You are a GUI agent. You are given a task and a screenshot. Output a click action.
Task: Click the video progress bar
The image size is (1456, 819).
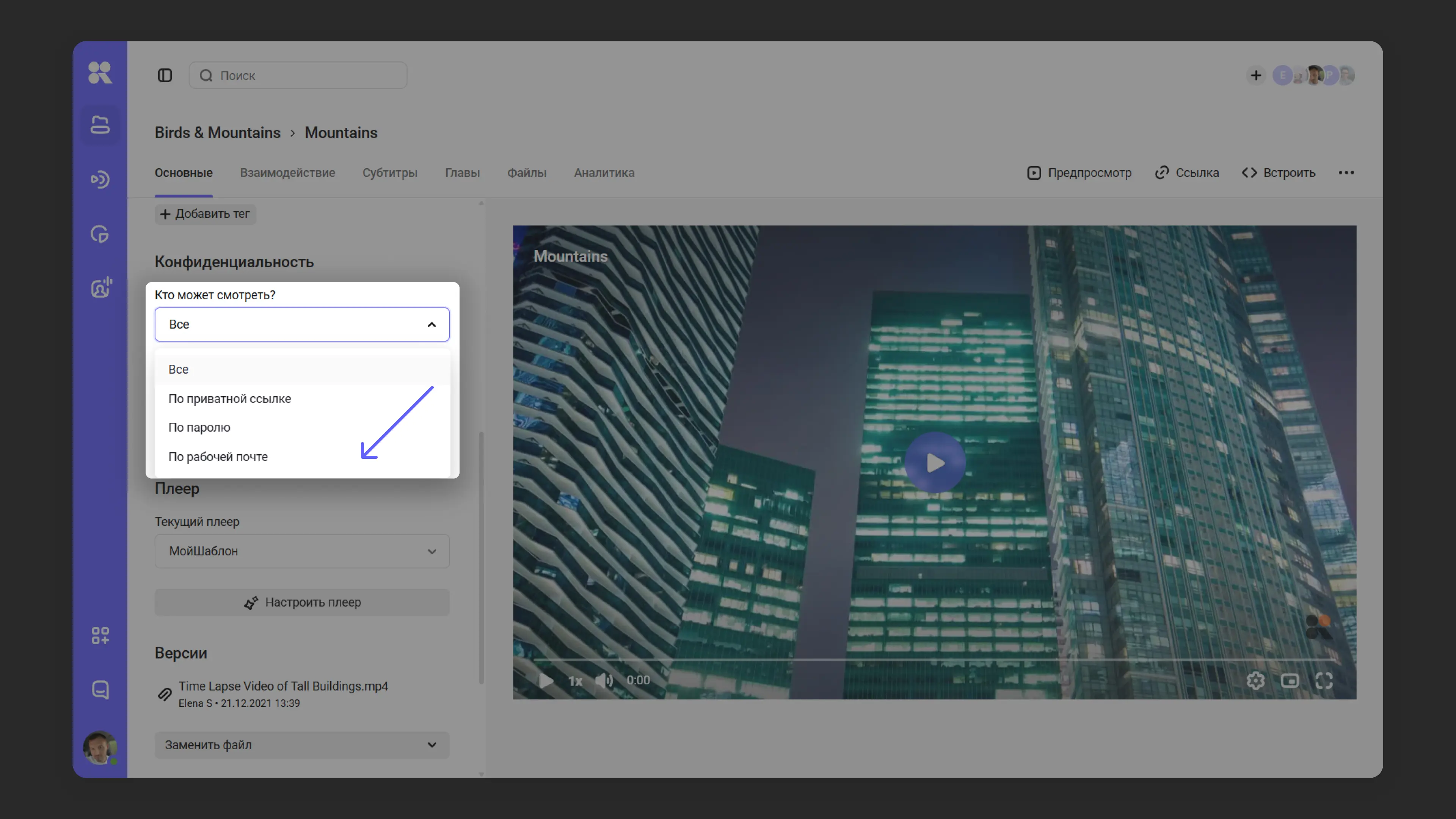tap(934, 659)
